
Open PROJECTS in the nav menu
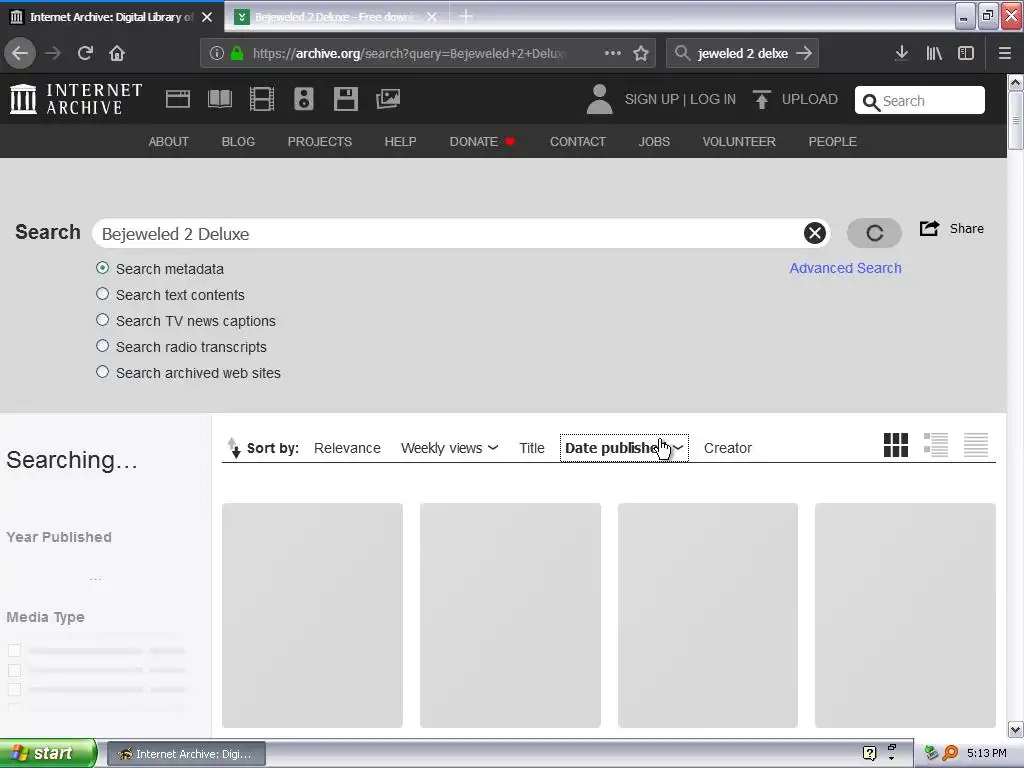pyautogui.click(x=320, y=142)
